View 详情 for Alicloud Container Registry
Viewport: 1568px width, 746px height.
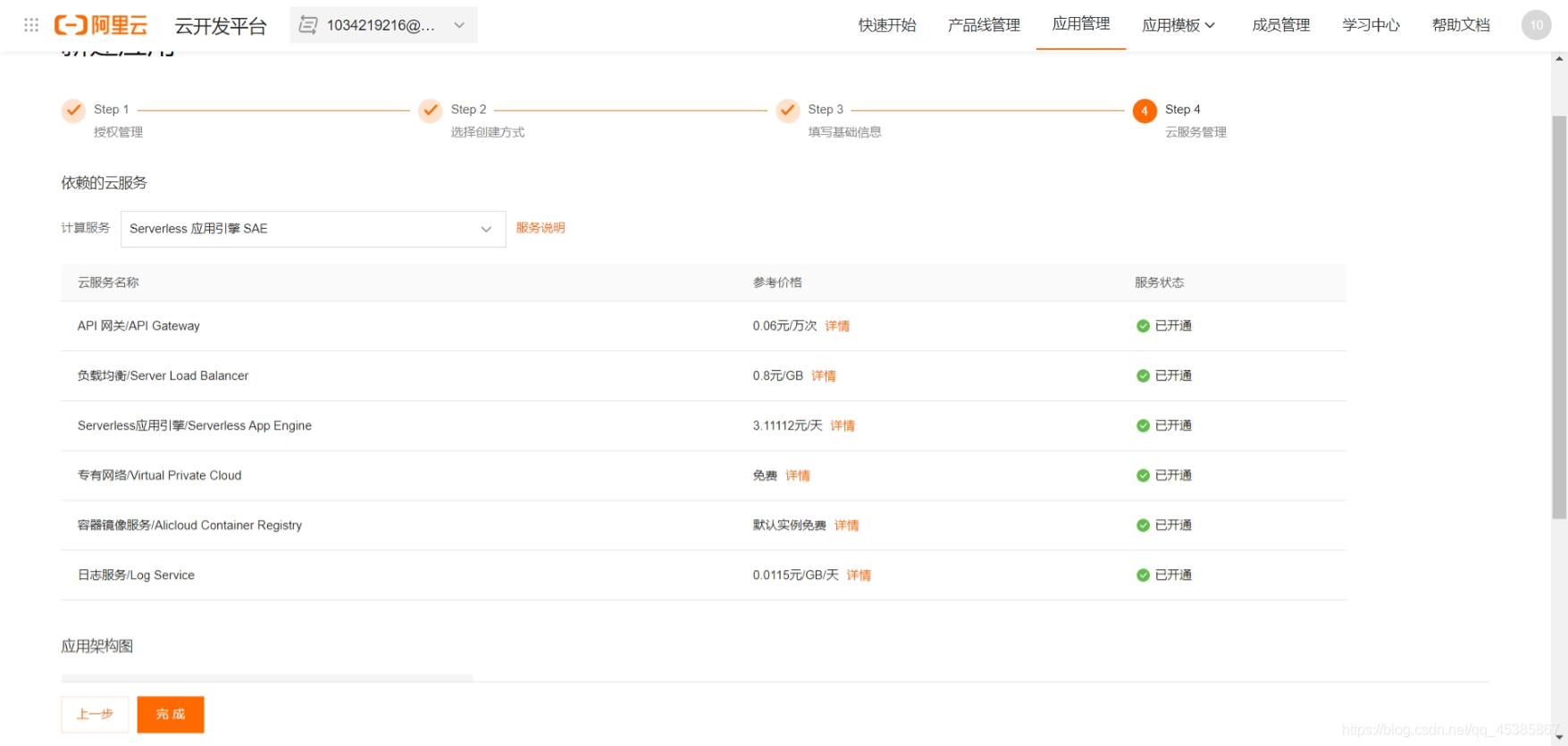(x=847, y=525)
